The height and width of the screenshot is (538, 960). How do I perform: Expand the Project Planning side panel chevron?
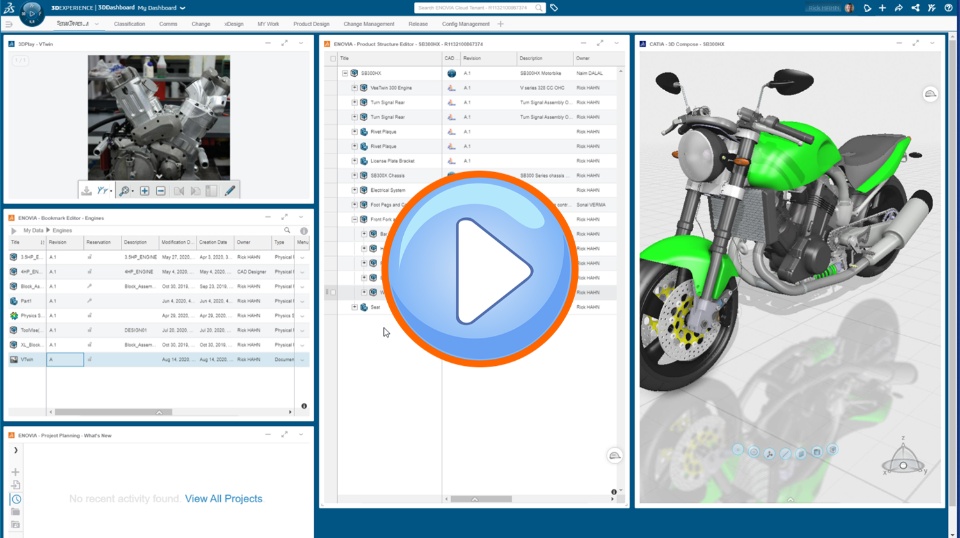(x=15, y=450)
